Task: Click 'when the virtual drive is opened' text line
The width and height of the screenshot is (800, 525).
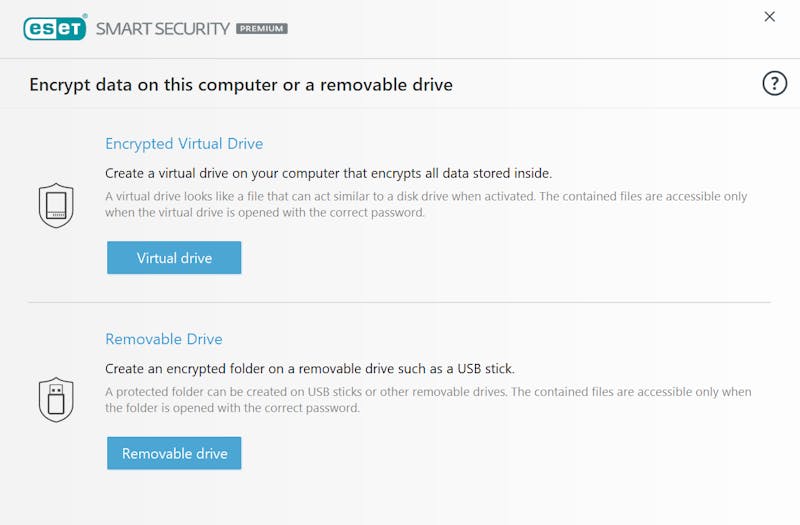Action: click(x=265, y=212)
